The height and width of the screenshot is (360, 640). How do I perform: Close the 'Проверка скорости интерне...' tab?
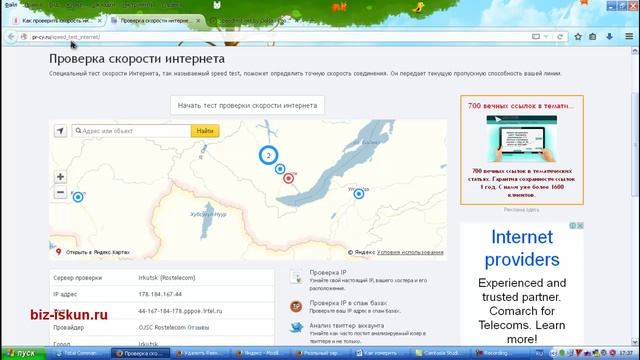198,20
